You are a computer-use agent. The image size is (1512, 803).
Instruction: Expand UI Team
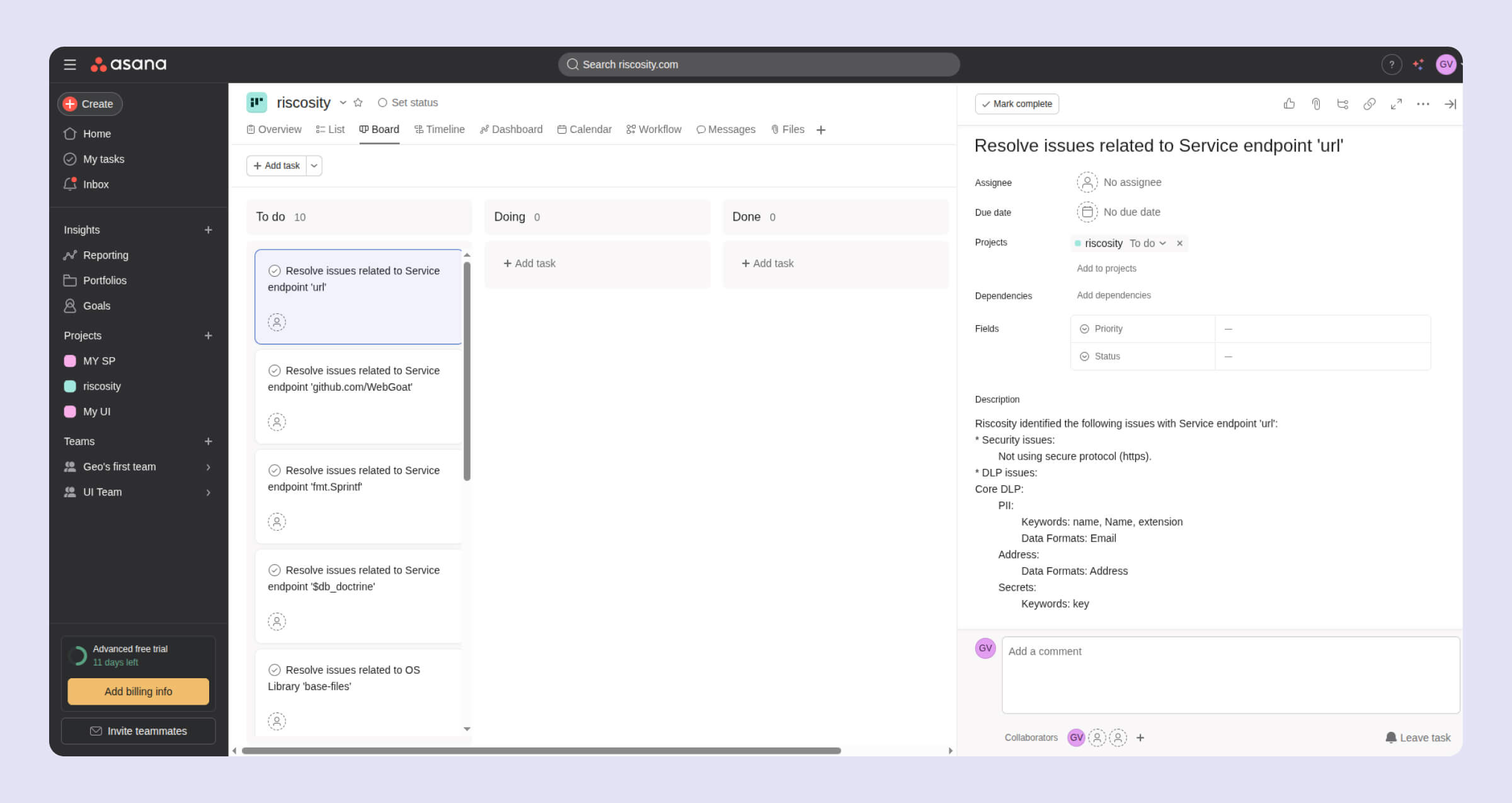click(x=208, y=492)
